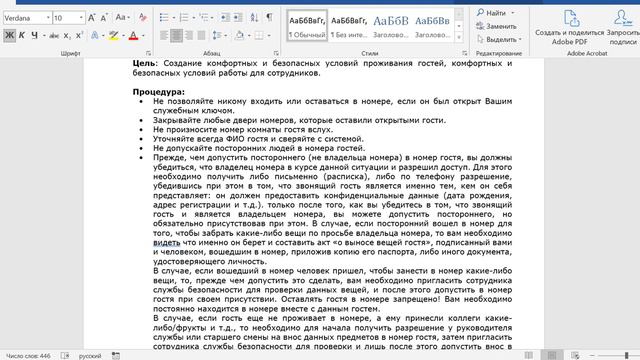Open the Change Case (Aa) menu
Image resolution: width=640 pixels, height=360 pixels.
122,18
